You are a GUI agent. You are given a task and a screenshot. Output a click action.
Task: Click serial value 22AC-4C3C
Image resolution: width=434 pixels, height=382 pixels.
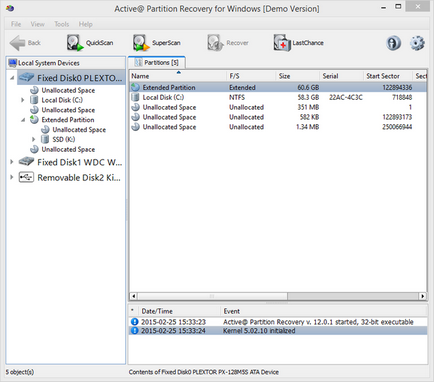click(346, 97)
